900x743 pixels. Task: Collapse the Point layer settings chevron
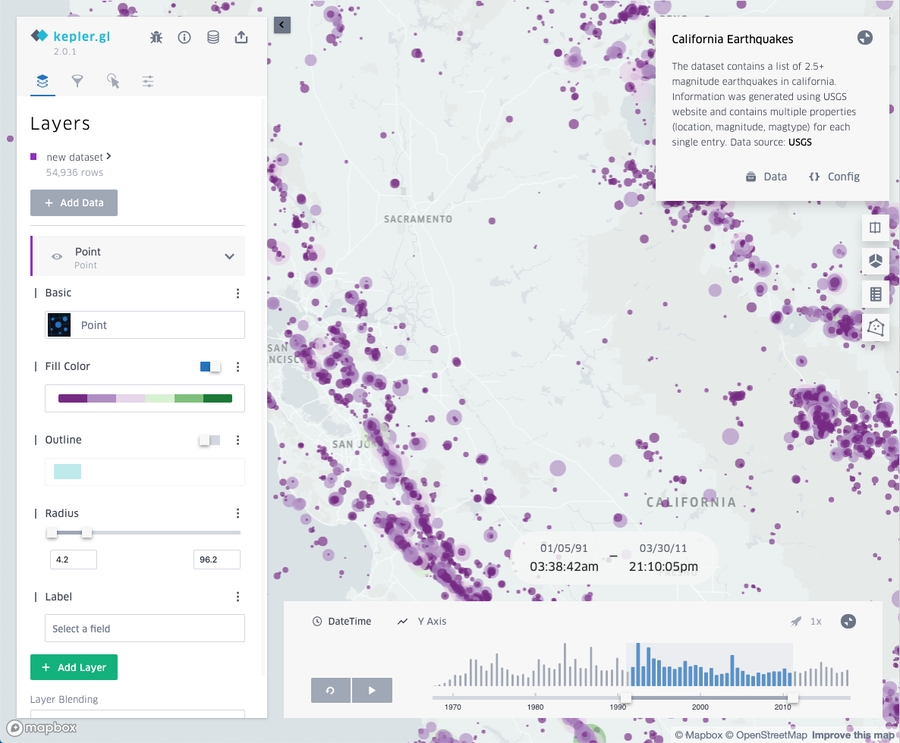click(x=229, y=257)
